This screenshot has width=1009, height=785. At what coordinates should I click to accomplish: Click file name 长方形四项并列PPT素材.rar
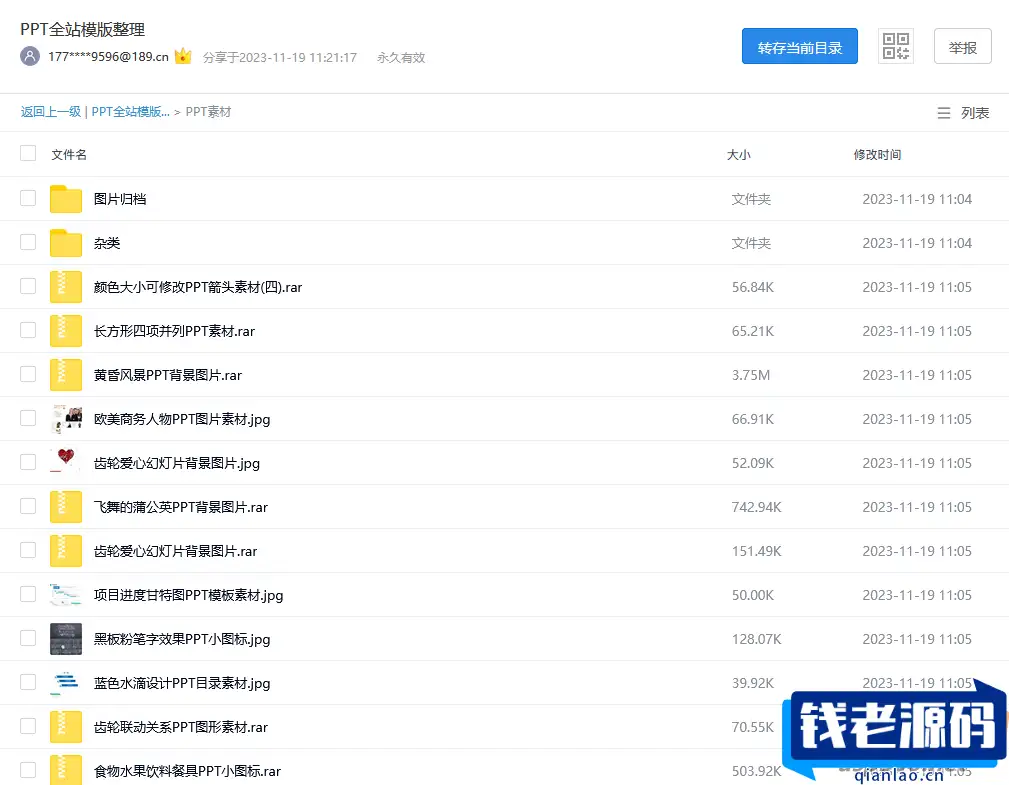click(x=174, y=331)
